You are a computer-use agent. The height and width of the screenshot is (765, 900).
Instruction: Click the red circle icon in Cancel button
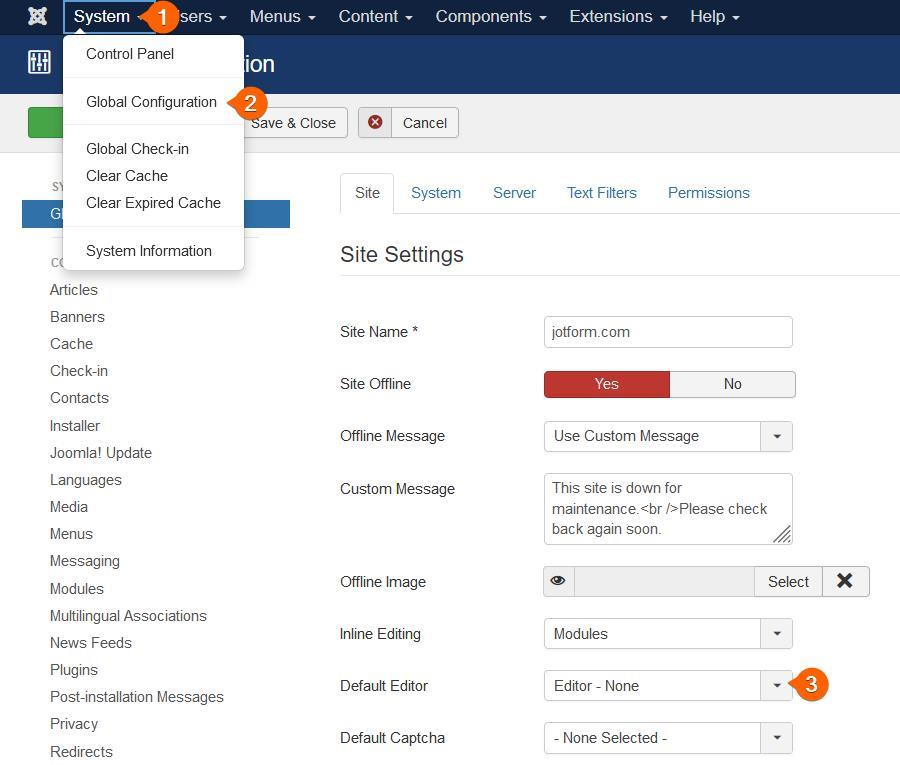[x=374, y=123]
